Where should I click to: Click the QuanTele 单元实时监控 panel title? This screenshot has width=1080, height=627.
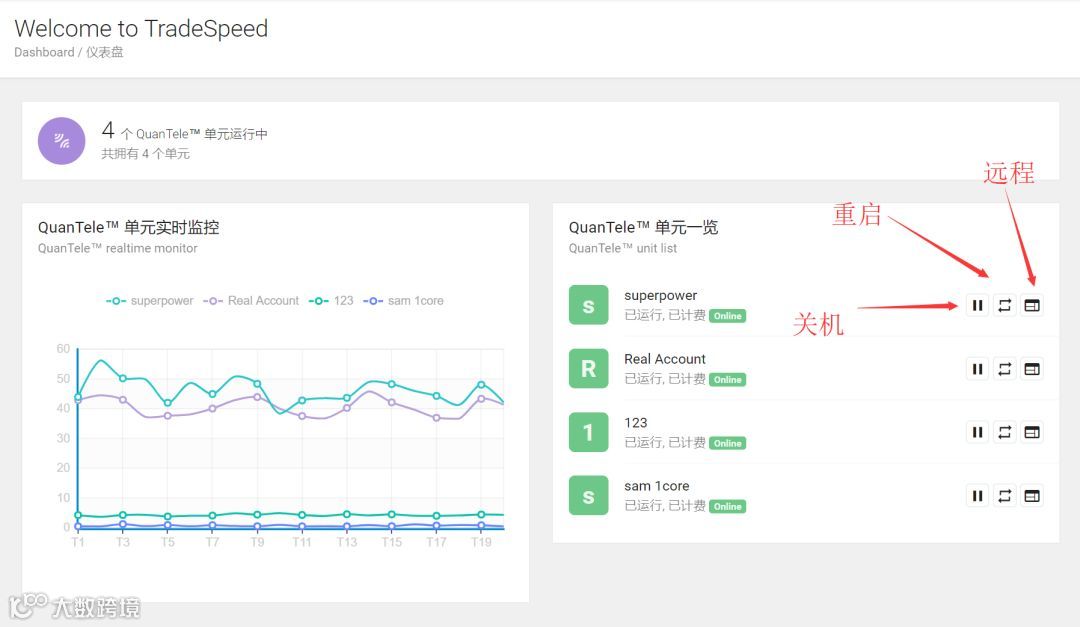[x=129, y=227]
